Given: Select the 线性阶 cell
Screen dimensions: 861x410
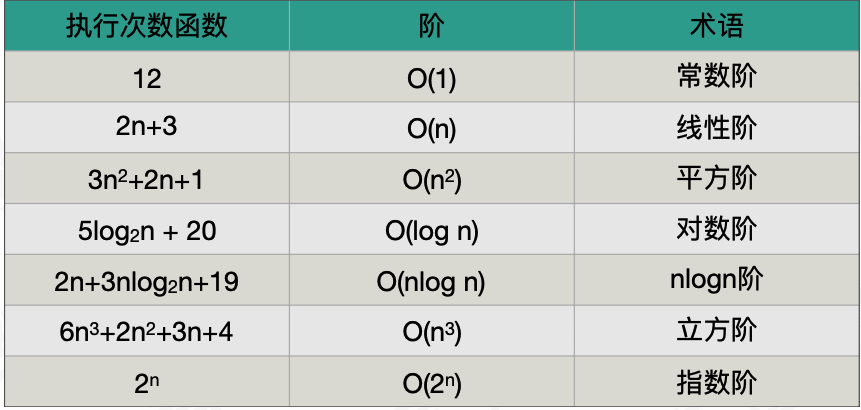Looking at the screenshot, I should (x=717, y=127).
